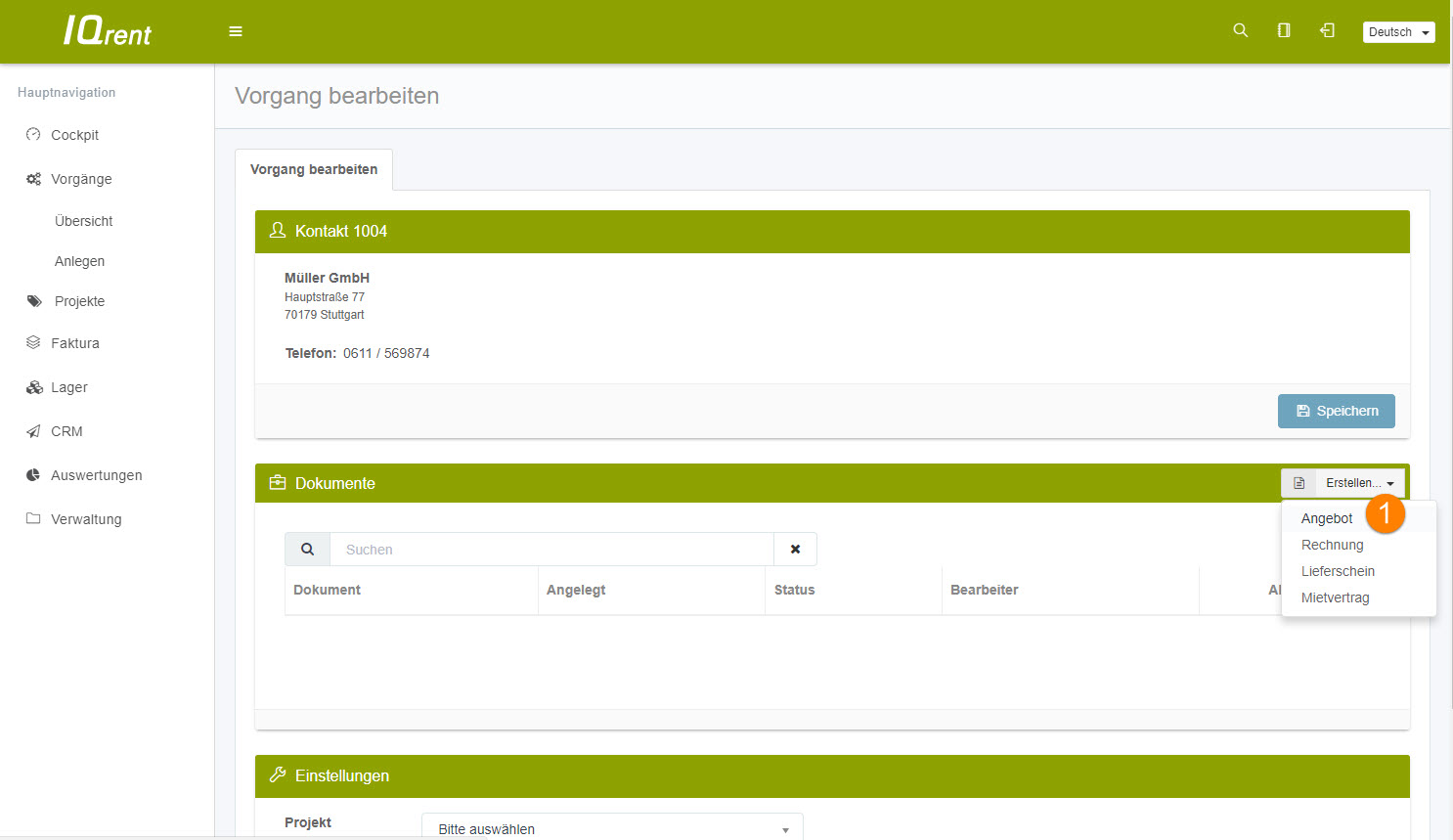
Task: Switch to the Vorgang bearbeiten tab
Action: tap(314, 169)
